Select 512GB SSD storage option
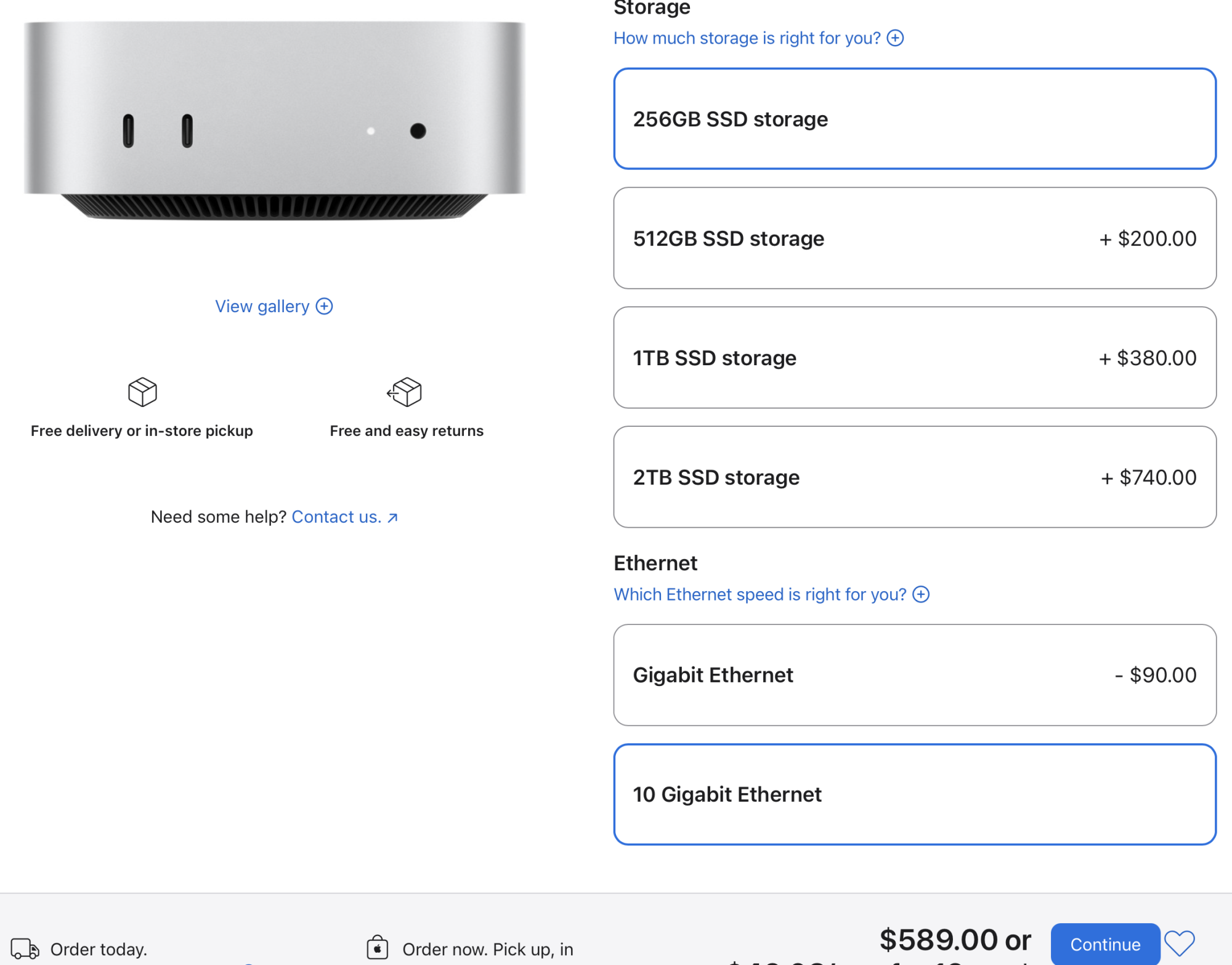 click(914, 238)
